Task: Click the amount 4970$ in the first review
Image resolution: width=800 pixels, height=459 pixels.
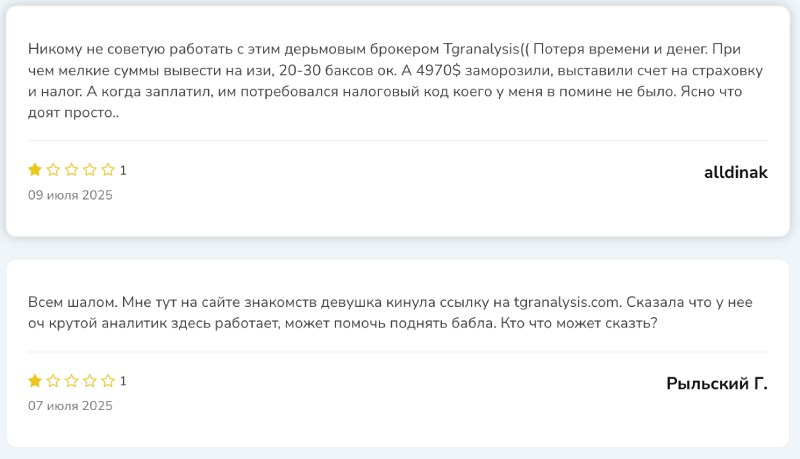Action: (x=438, y=70)
